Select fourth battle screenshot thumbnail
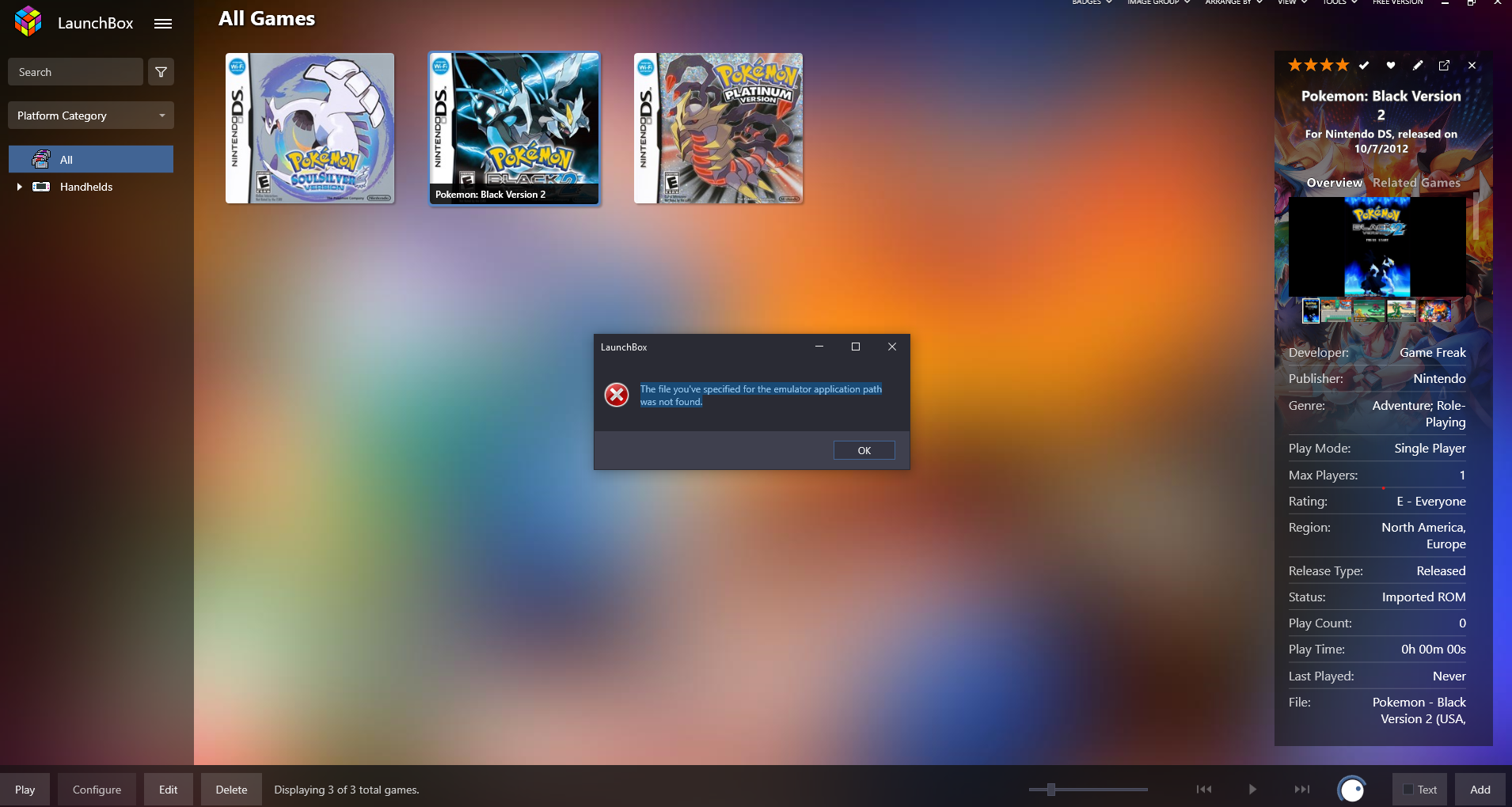This screenshot has height=807, width=1512. pyautogui.click(x=1402, y=311)
